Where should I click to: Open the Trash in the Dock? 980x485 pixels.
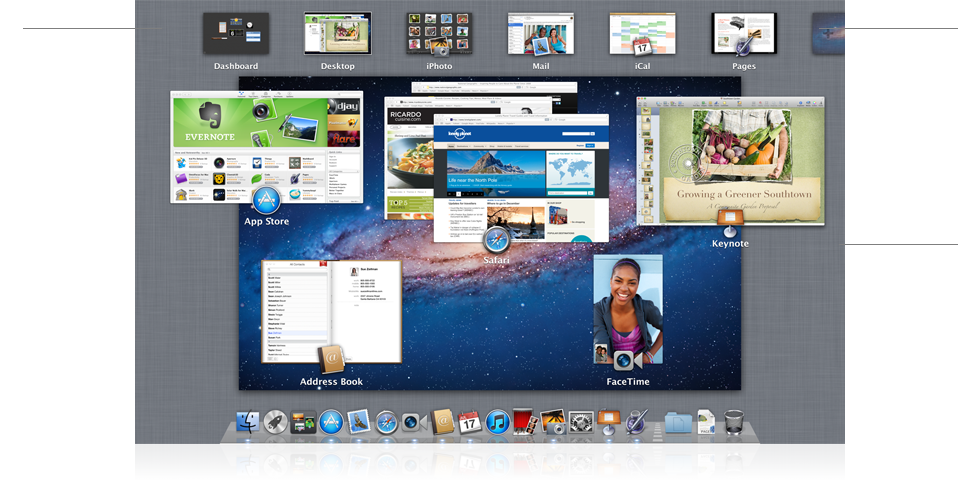click(734, 423)
